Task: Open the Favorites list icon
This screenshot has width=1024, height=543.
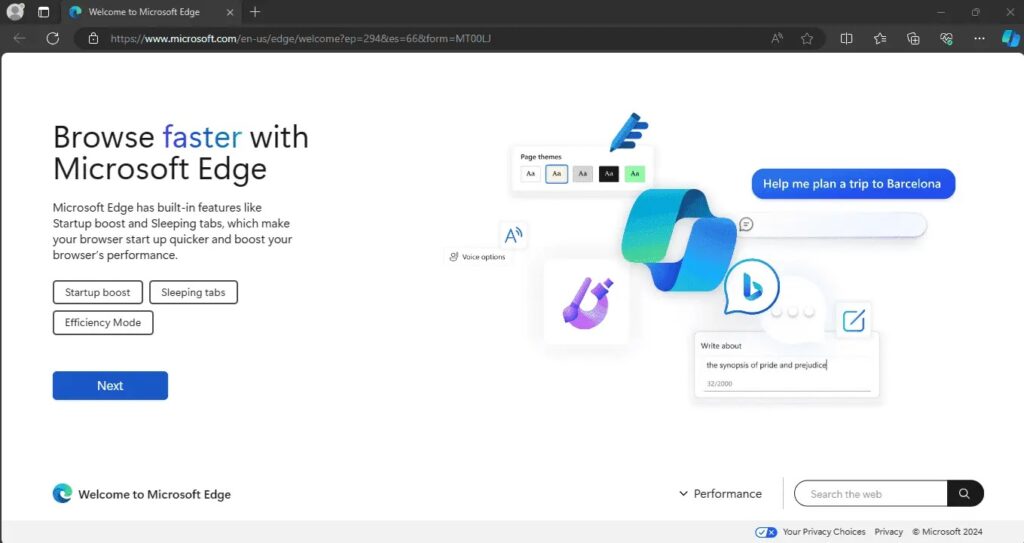Action: point(880,39)
